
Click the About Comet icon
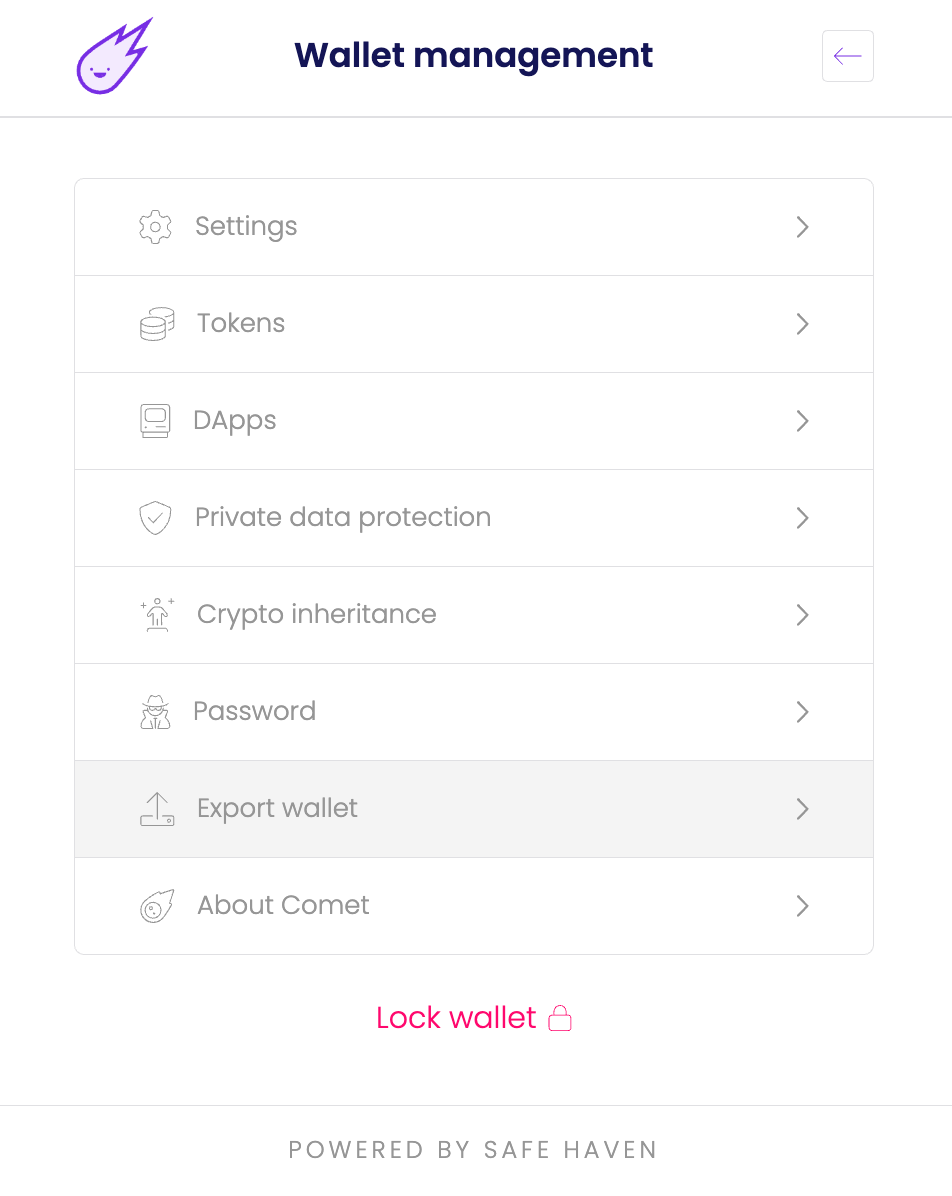coord(157,906)
